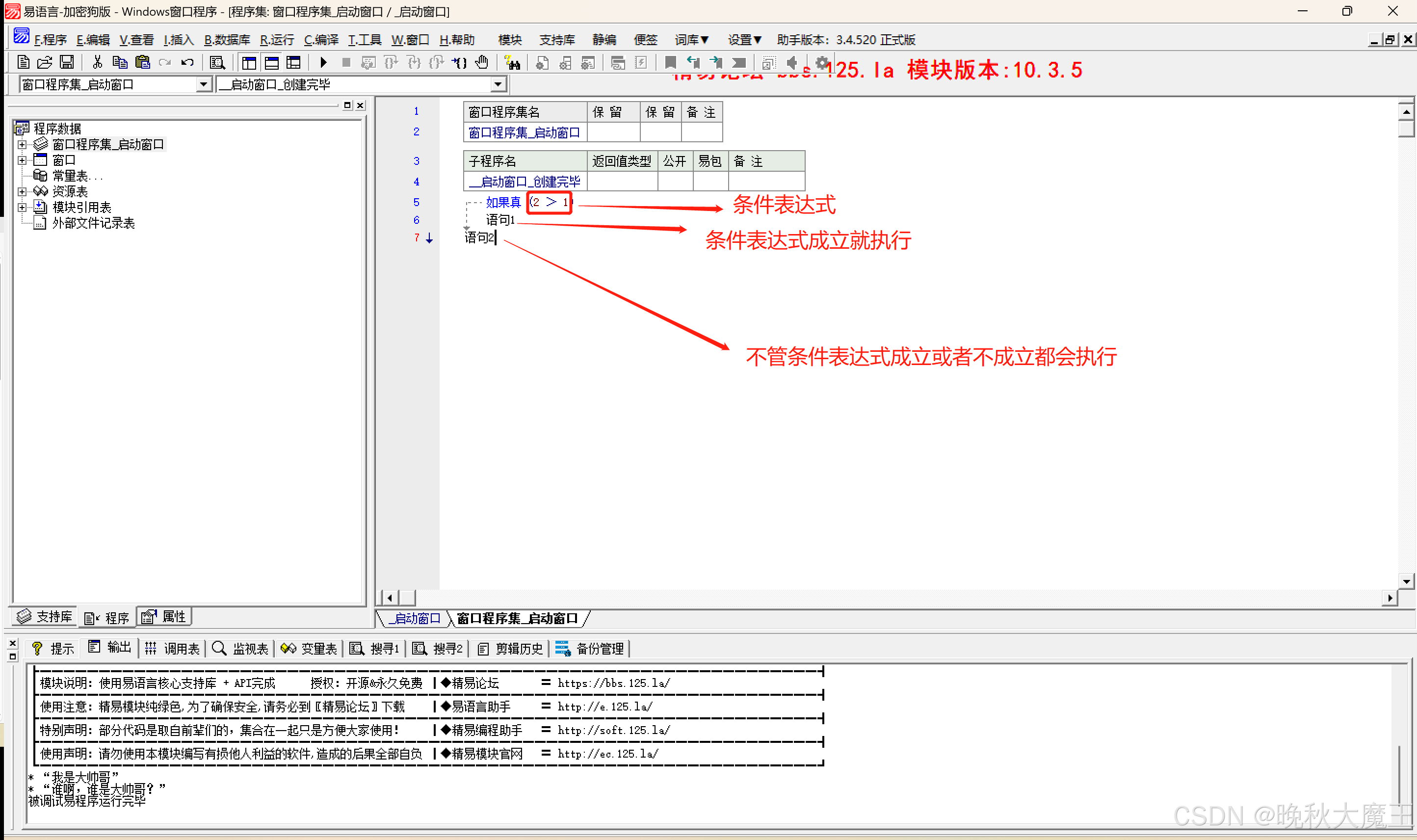Click the Cut scissors icon

[97, 62]
